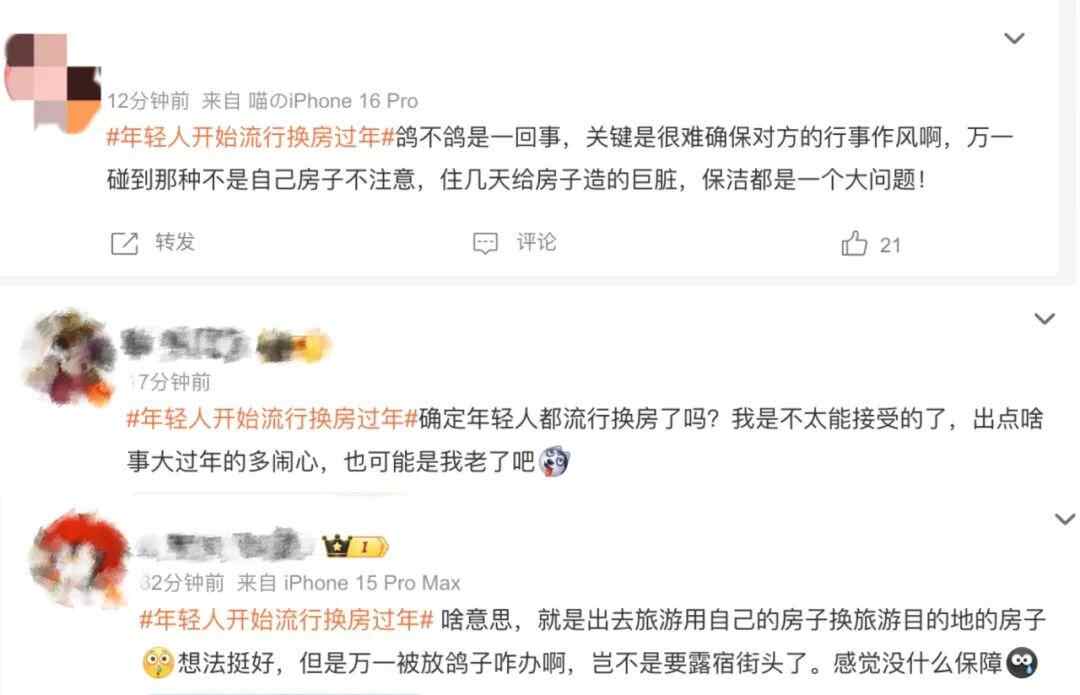Screen dimensions: 1080x695
Task: Click the crying black emoji at end
Action: pos(1021,663)
